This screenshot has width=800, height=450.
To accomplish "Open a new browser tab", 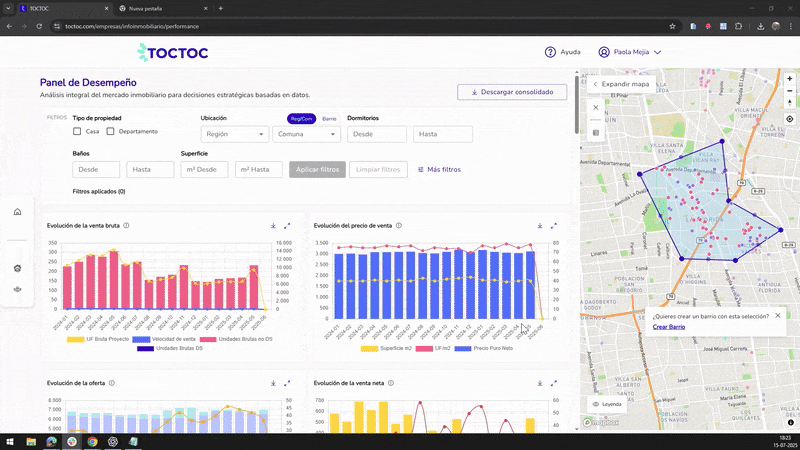I will tap(220, 9).
